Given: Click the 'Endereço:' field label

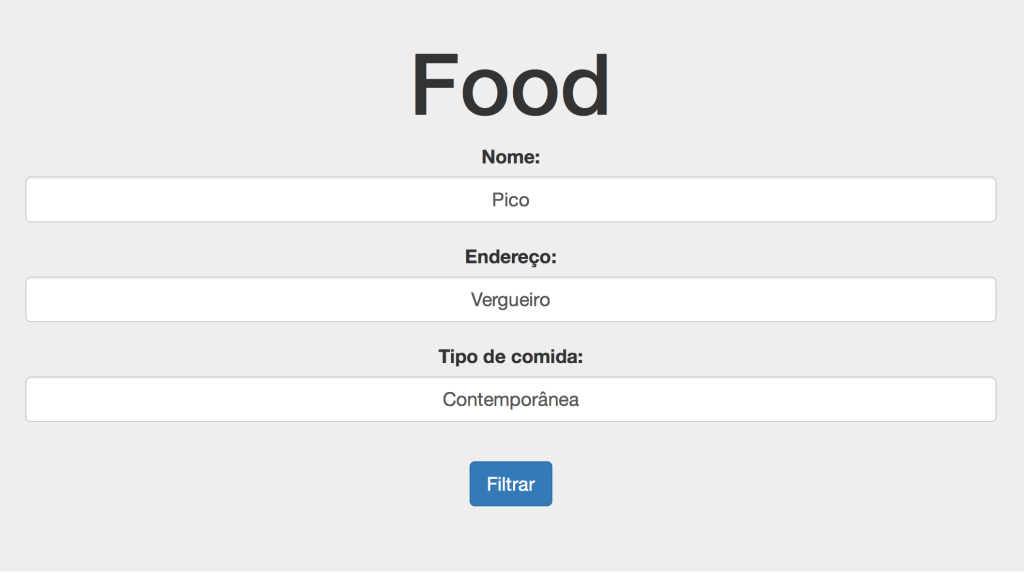Looking at the screenshot, I should click(510, 257).
